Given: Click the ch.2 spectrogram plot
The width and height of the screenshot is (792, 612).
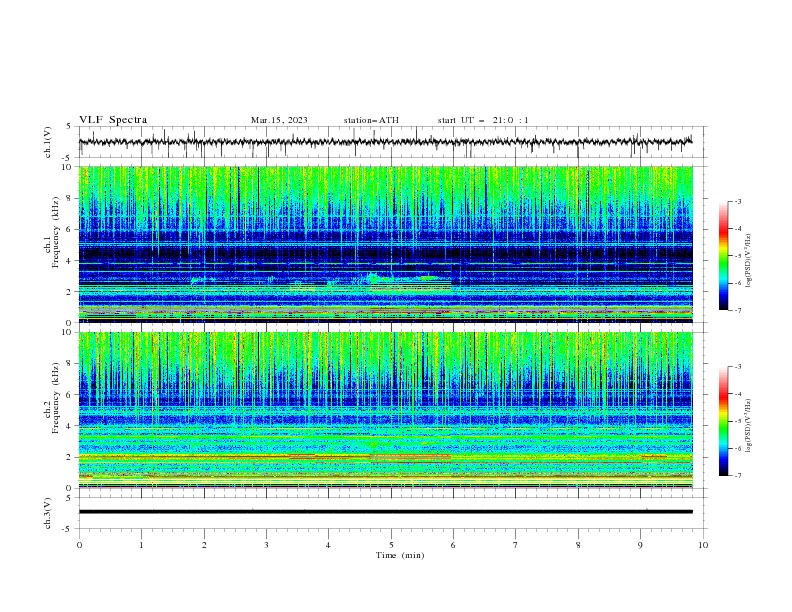Looking at the screenshot, I should pyautogui.click(x=385, y=410).
